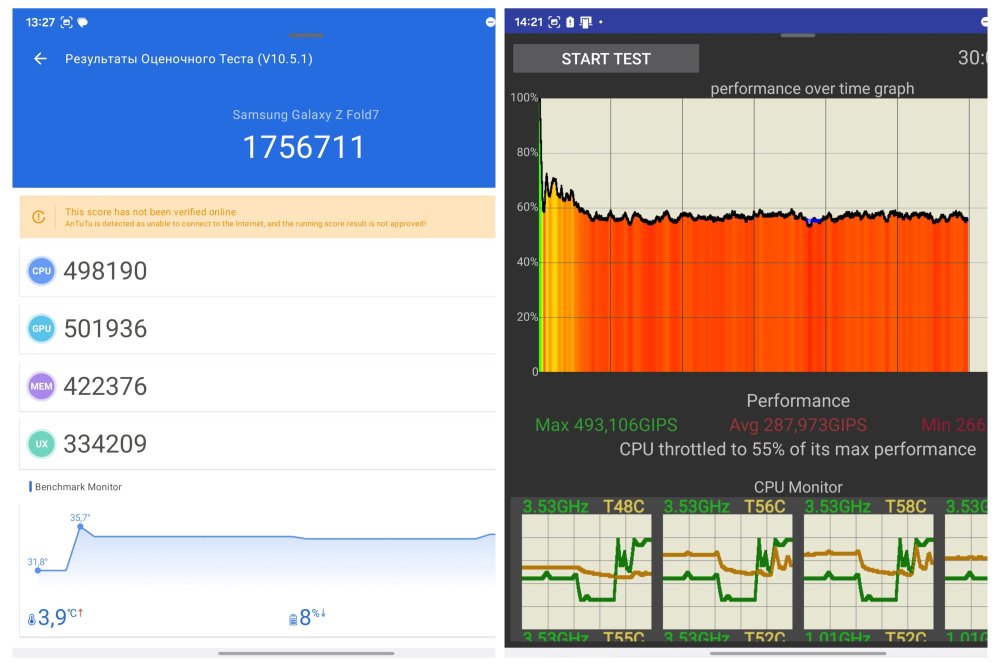Tap the battery drain 8% icon
Screen dimensions: 1000x666
click(293, 619)
